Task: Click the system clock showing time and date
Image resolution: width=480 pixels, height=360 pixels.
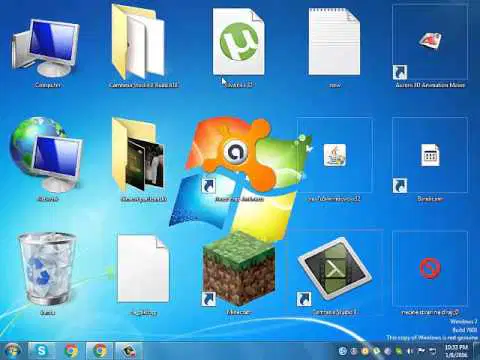Action: click(456, 351)
